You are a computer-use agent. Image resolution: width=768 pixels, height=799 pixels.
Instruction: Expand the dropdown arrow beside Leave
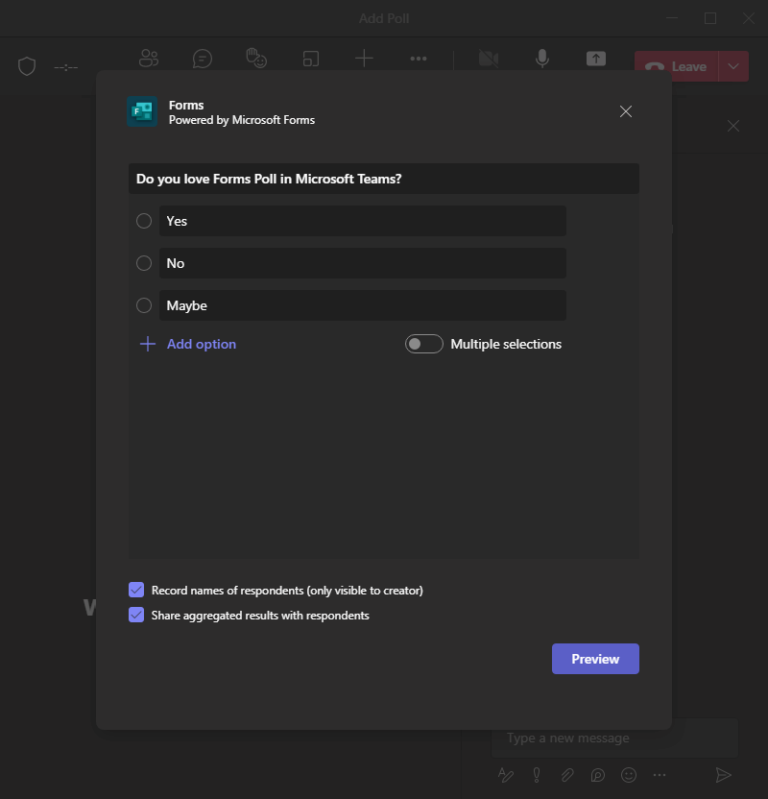734,67
